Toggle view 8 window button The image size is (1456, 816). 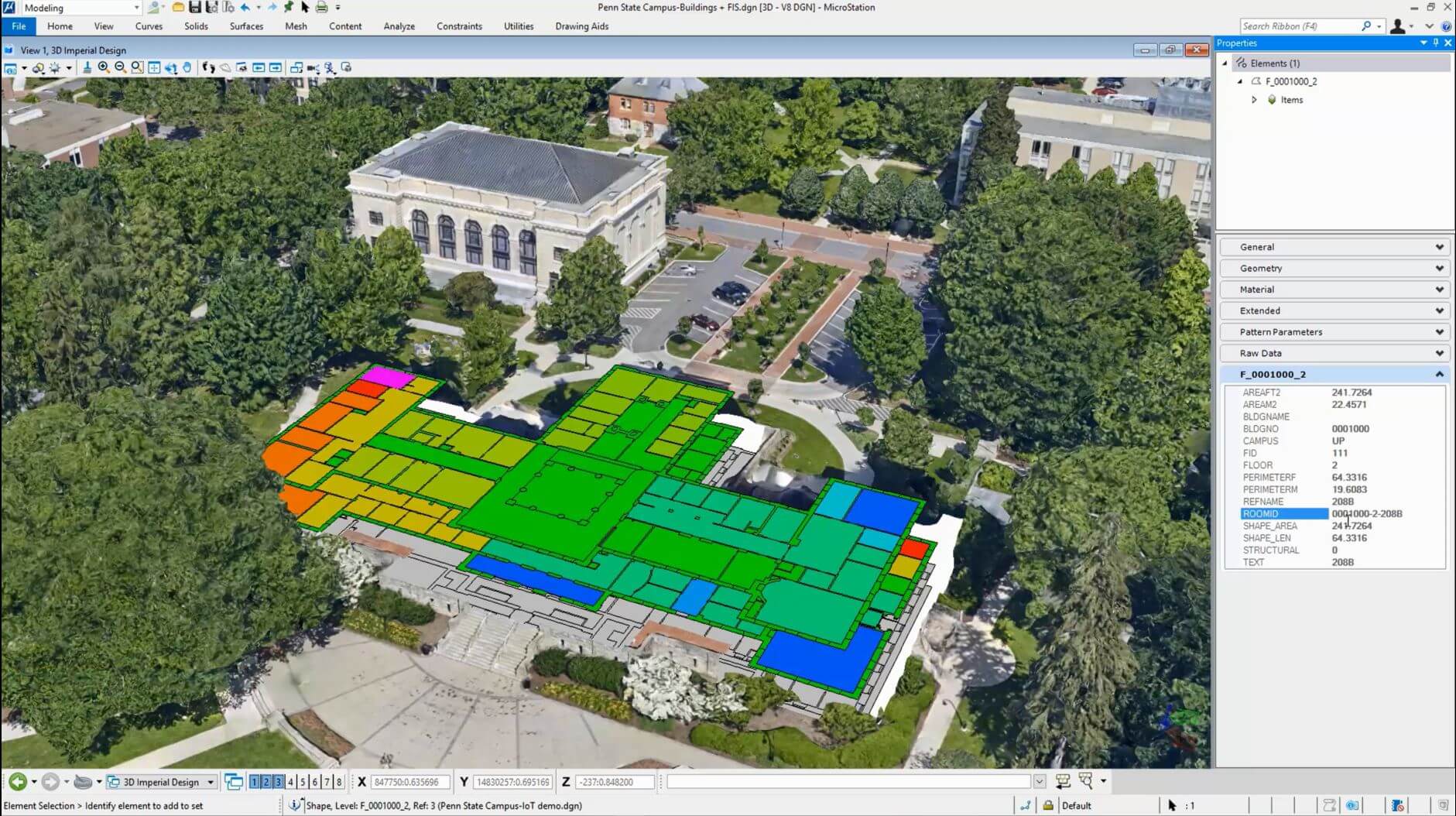tap(339, 782)
